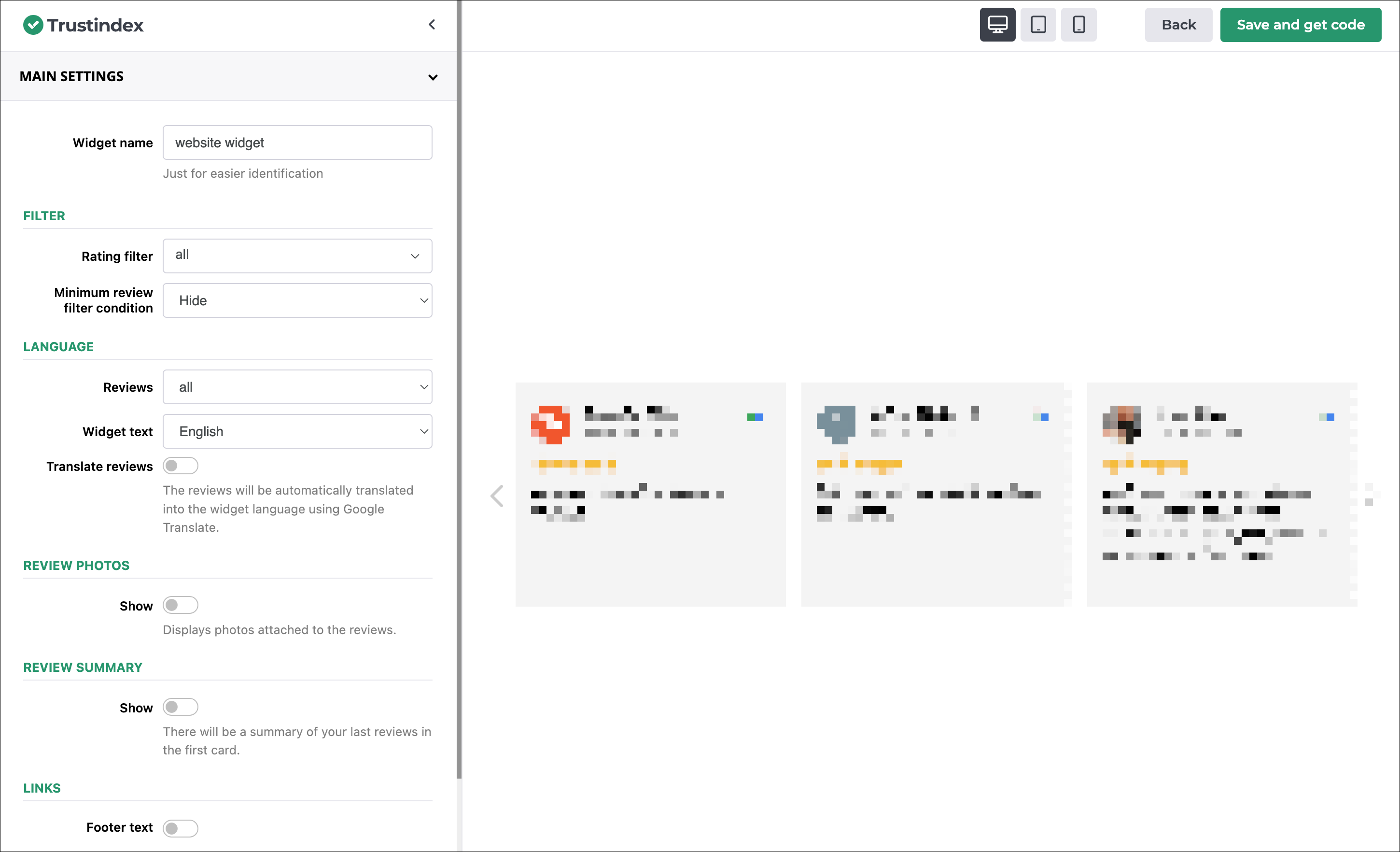Expand the Rating filter dropdown
The height and width of the screenshot is (852, 1400).
point(297,256)
